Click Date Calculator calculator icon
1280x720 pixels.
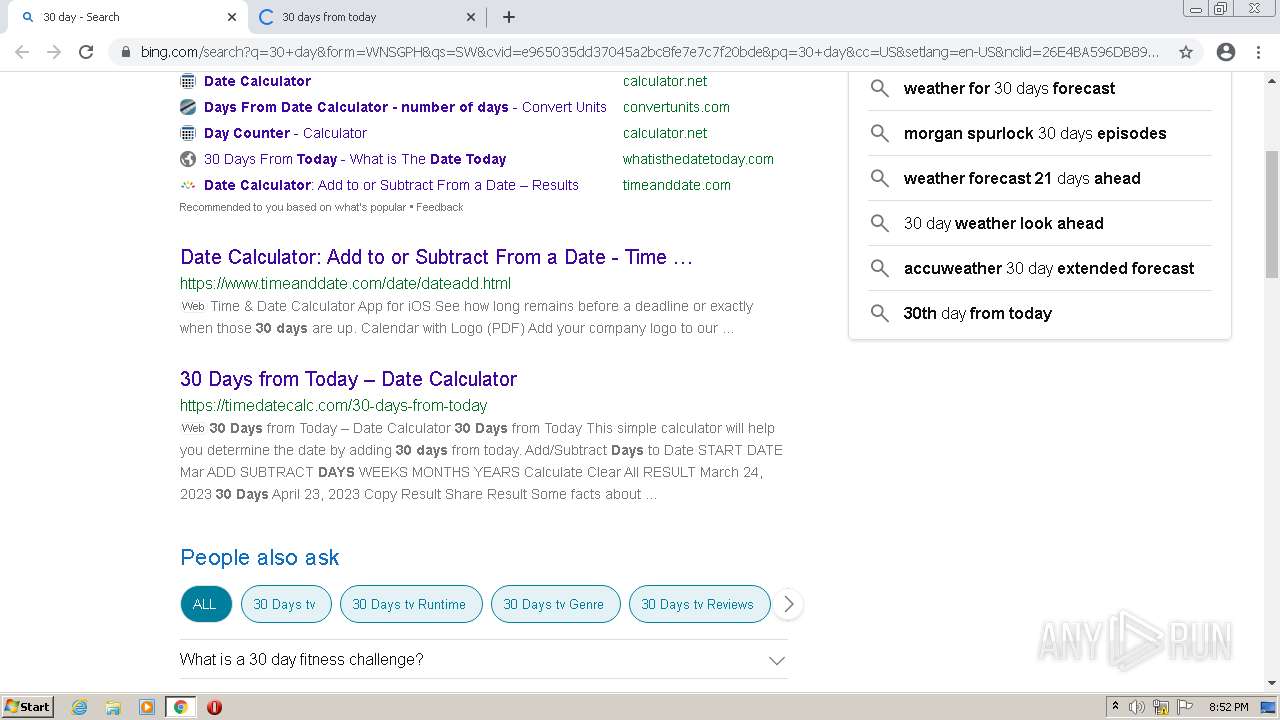(187, 81)
